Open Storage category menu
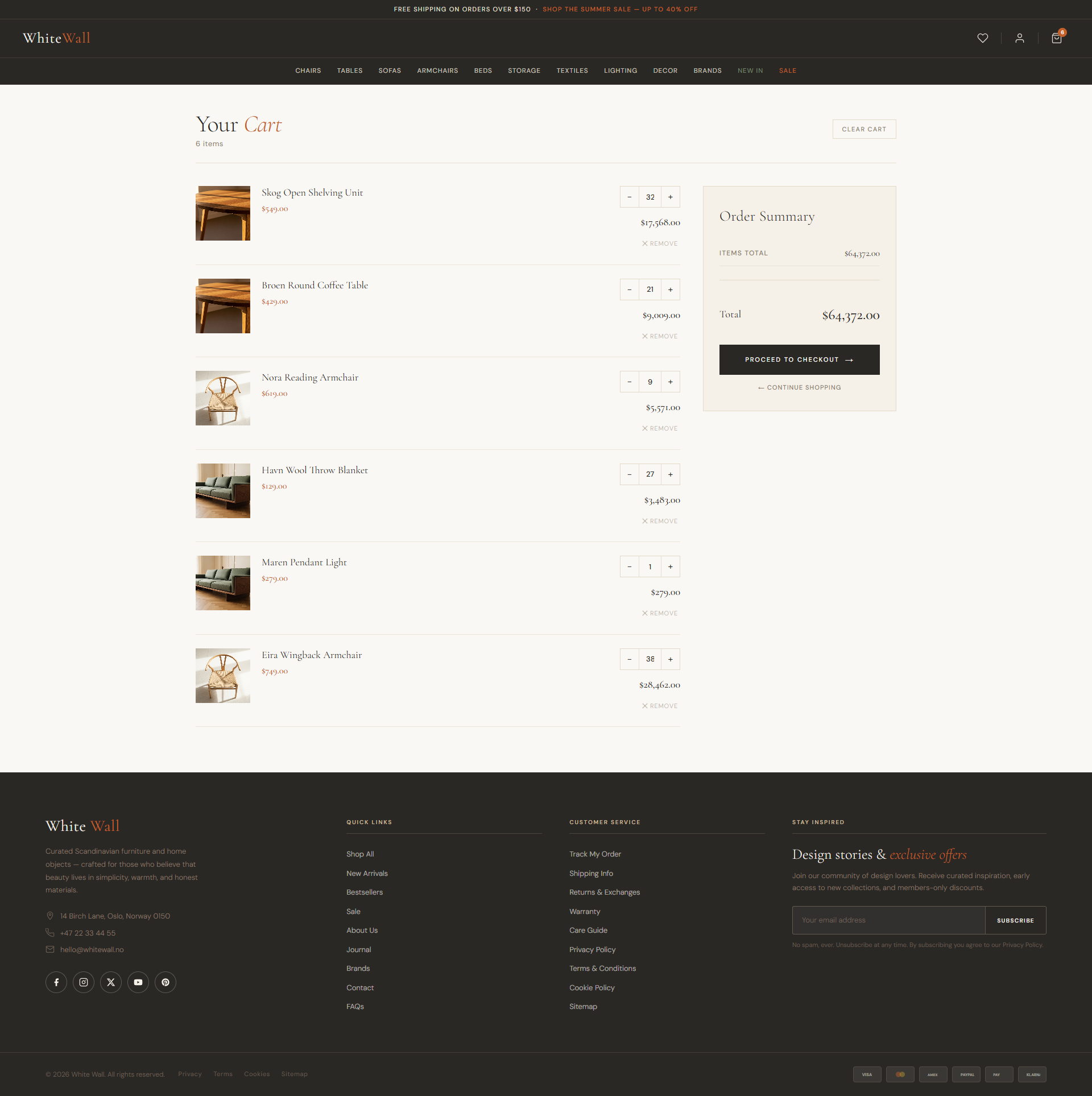1092x1096 pixels. [x=524, y=71]
